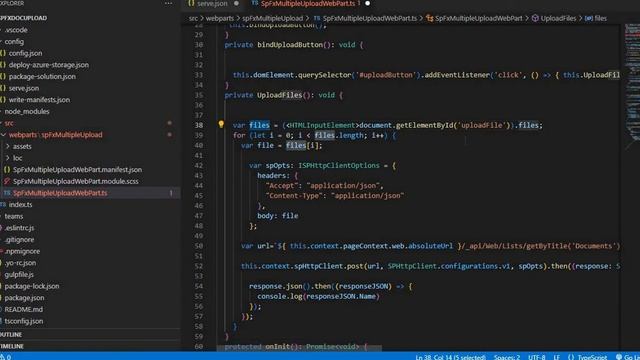Click the SPFXDOCUPLOAD workspace header
The width and height of the screenshot is (640, 360).
click(24, 18)
